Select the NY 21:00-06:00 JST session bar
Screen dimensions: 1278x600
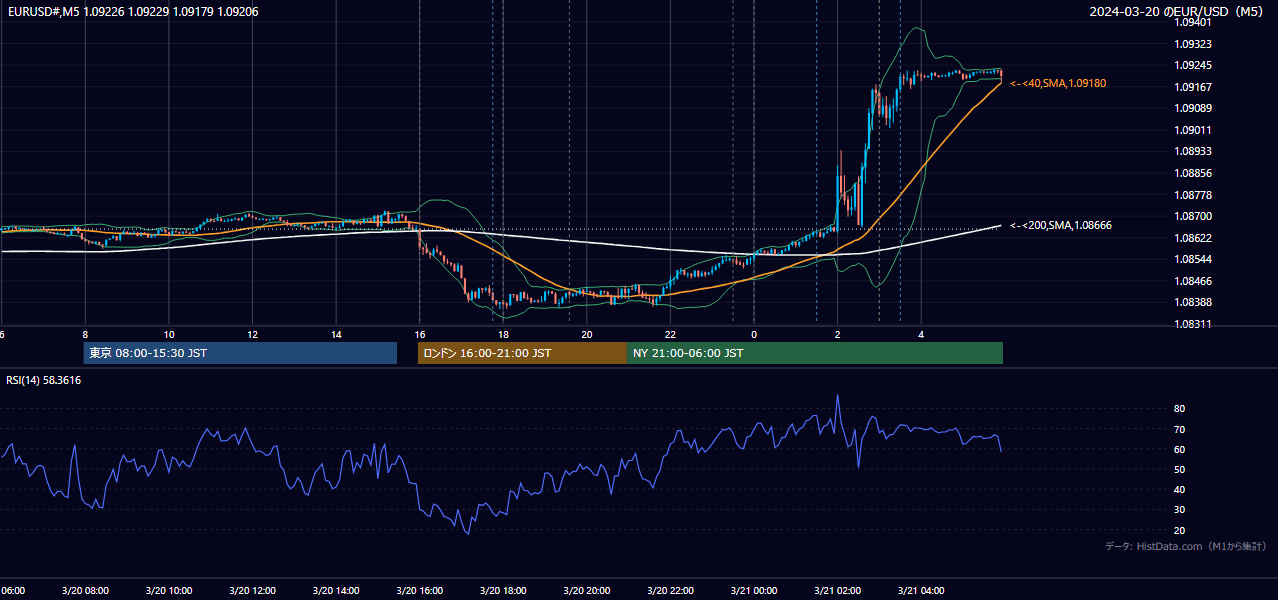815,353
